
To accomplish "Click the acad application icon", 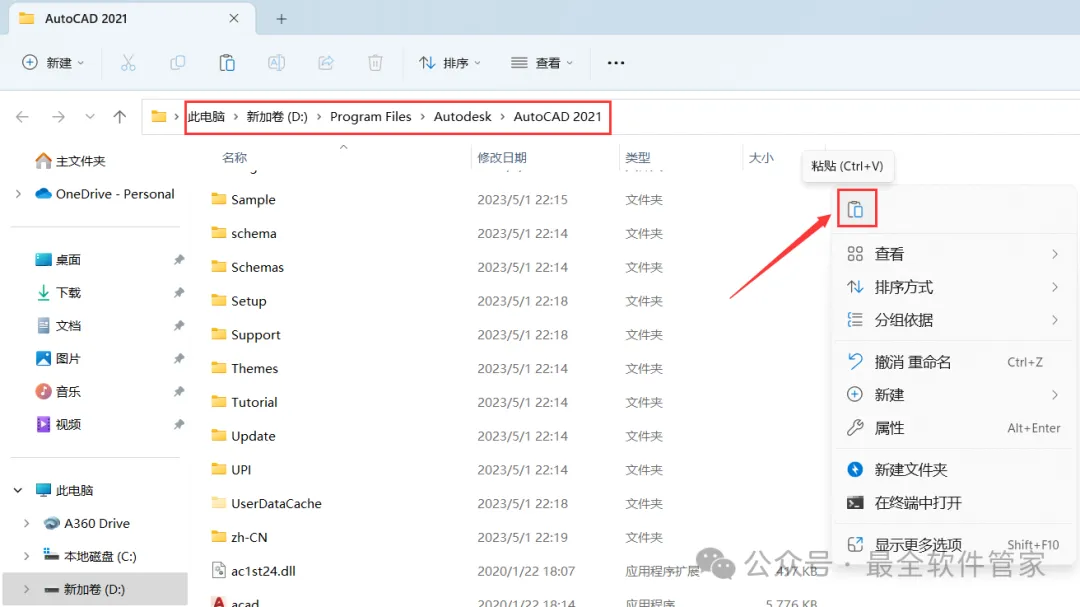I will tap(219, 602).
